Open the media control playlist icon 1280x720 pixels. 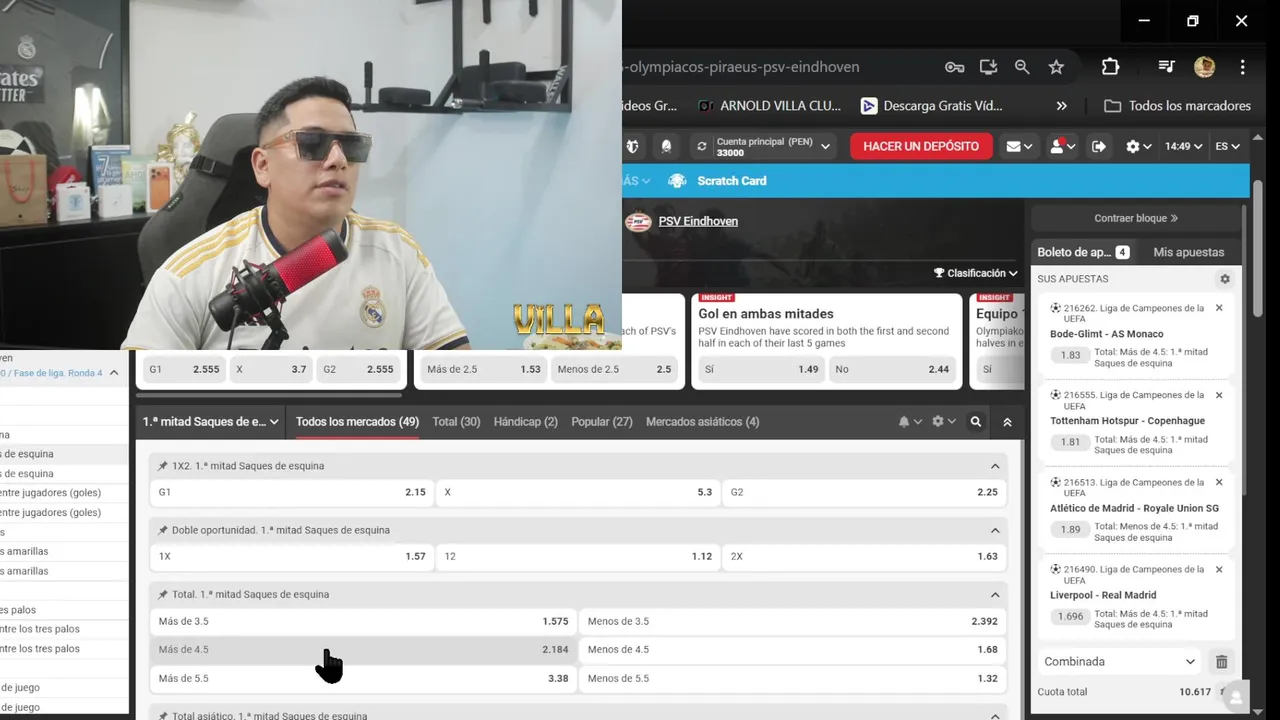(1166, 67)
